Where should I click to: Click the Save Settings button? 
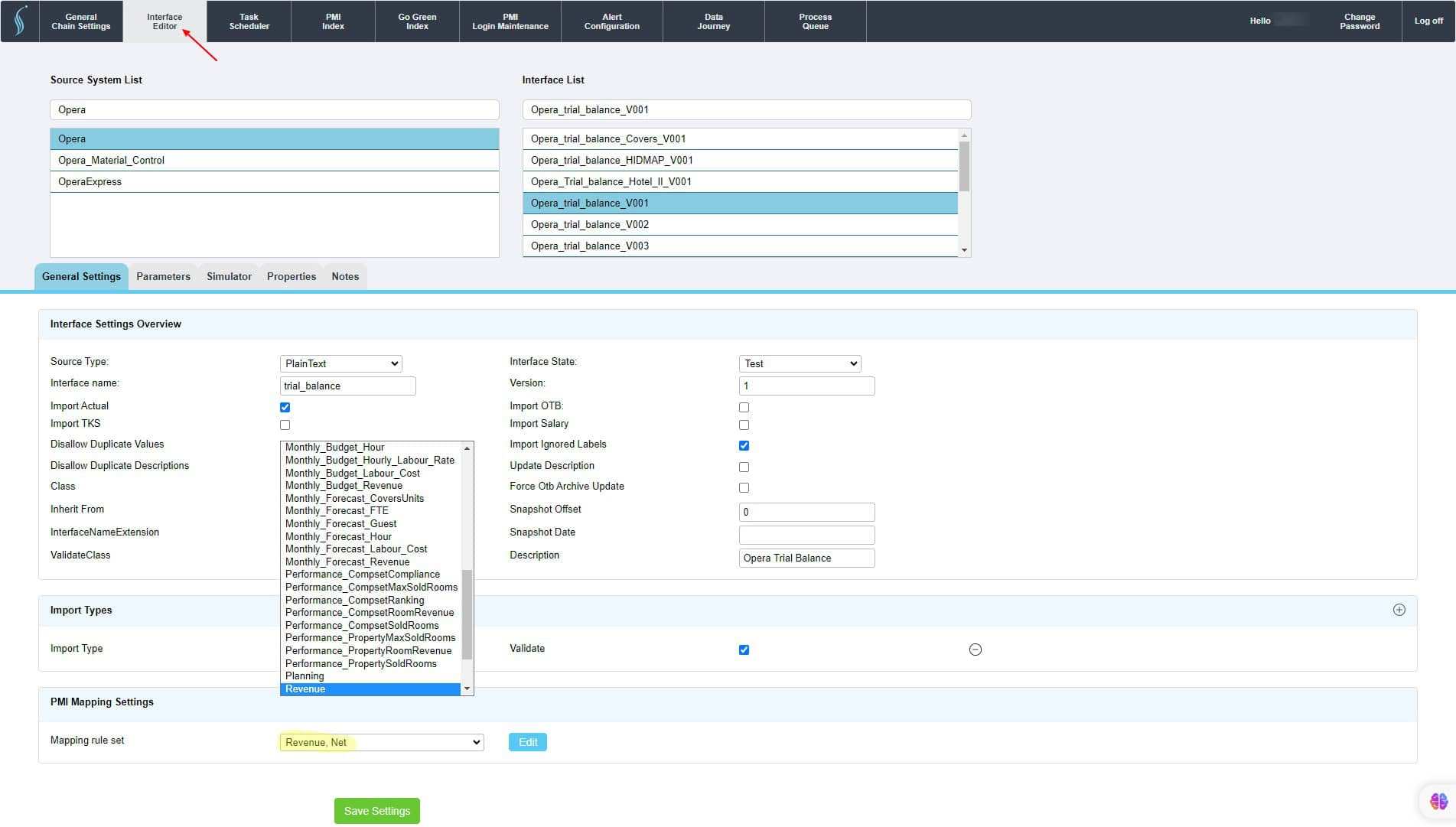click(376, 810)
